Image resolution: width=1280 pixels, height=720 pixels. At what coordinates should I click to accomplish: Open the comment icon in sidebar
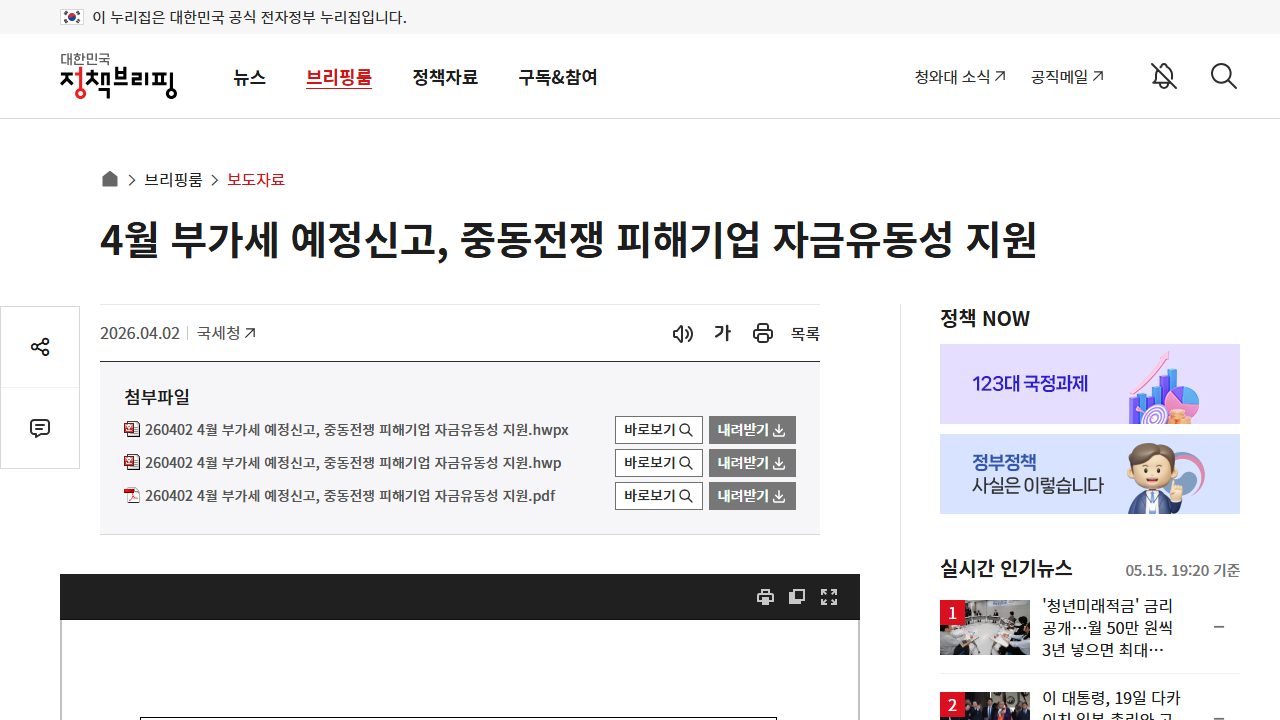[x=40, y=428]
